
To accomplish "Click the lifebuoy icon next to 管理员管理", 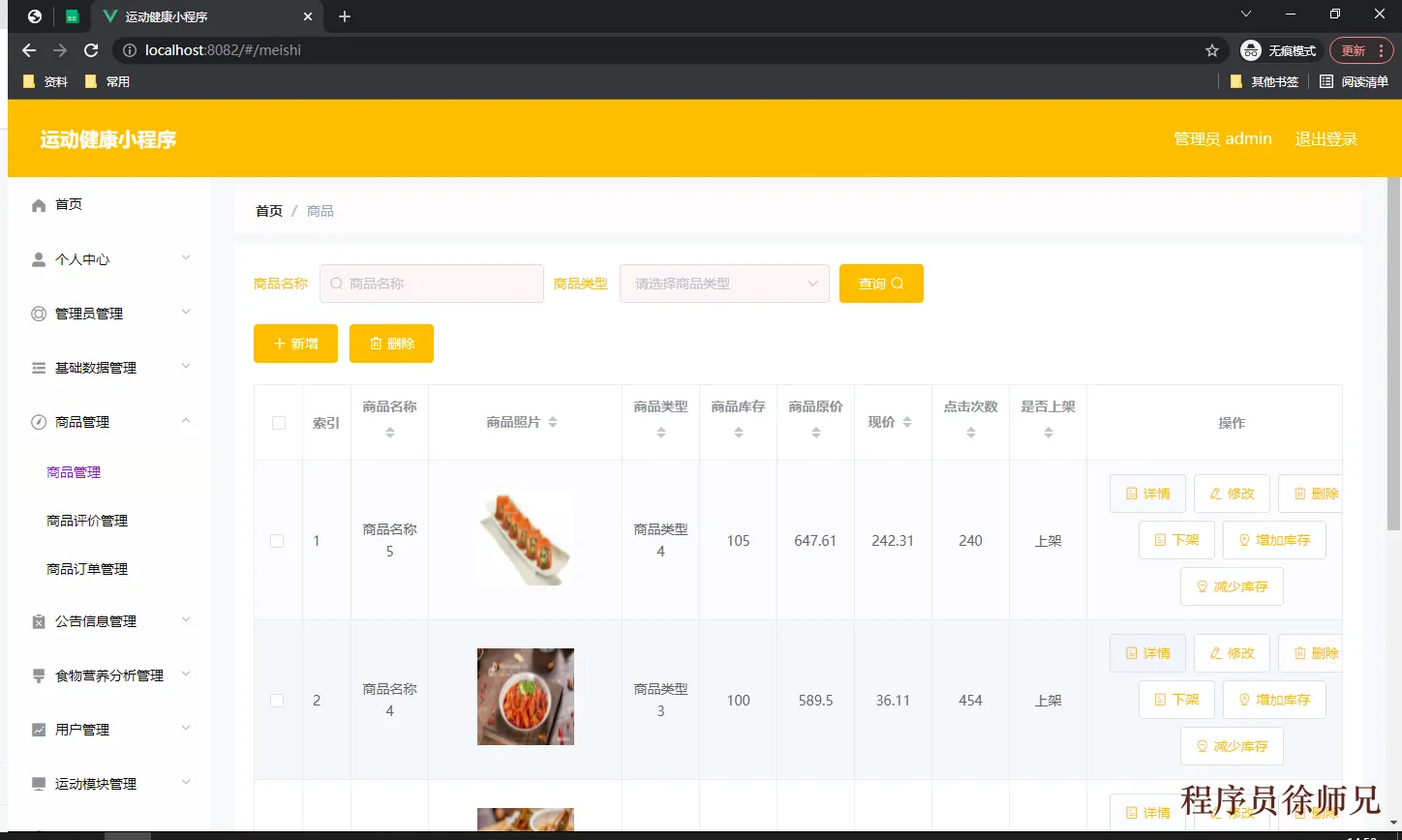I will (39, 314).
